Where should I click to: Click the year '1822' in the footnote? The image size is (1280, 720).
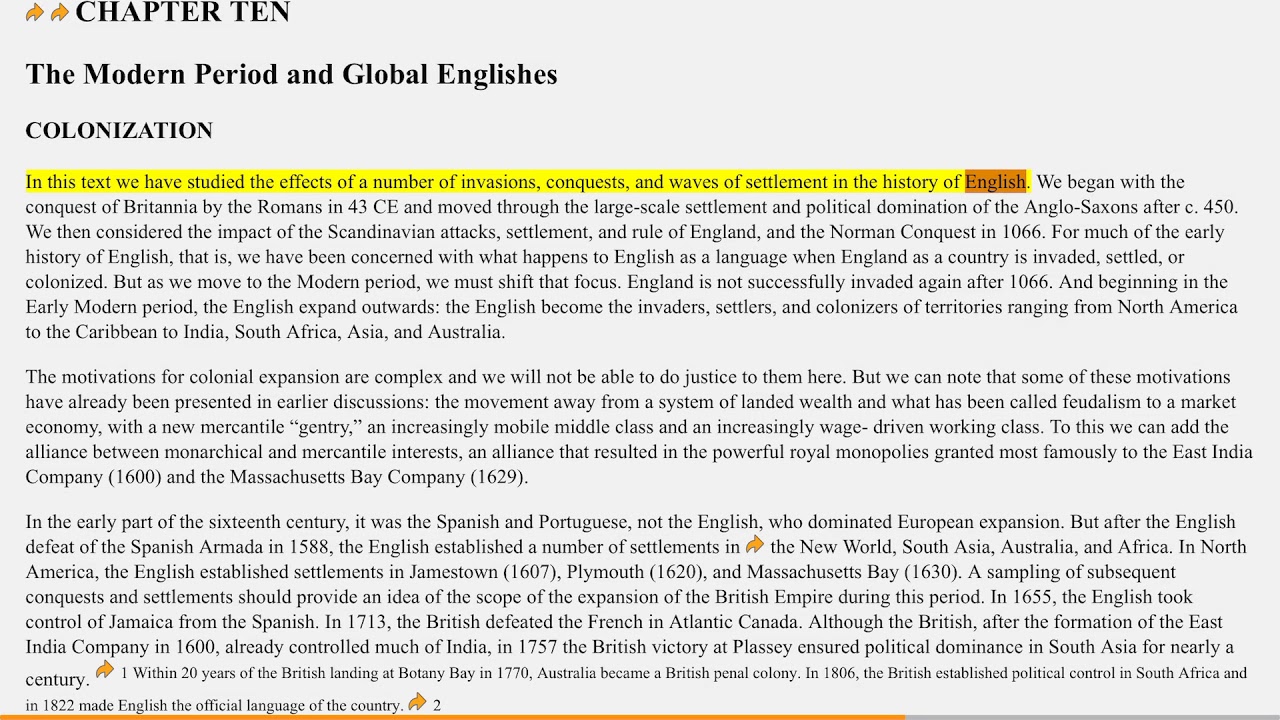[x=59, y=705]
